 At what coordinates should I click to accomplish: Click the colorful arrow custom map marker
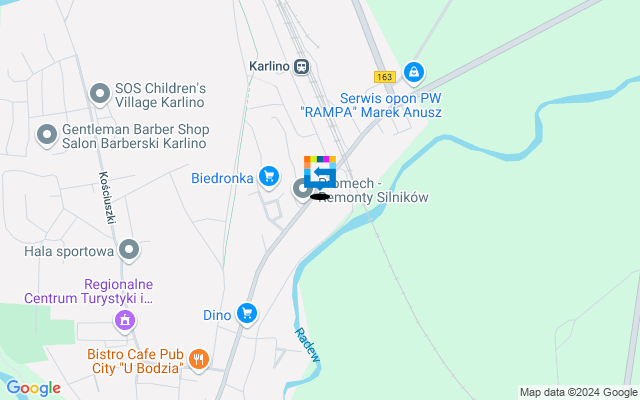[320, 172]
